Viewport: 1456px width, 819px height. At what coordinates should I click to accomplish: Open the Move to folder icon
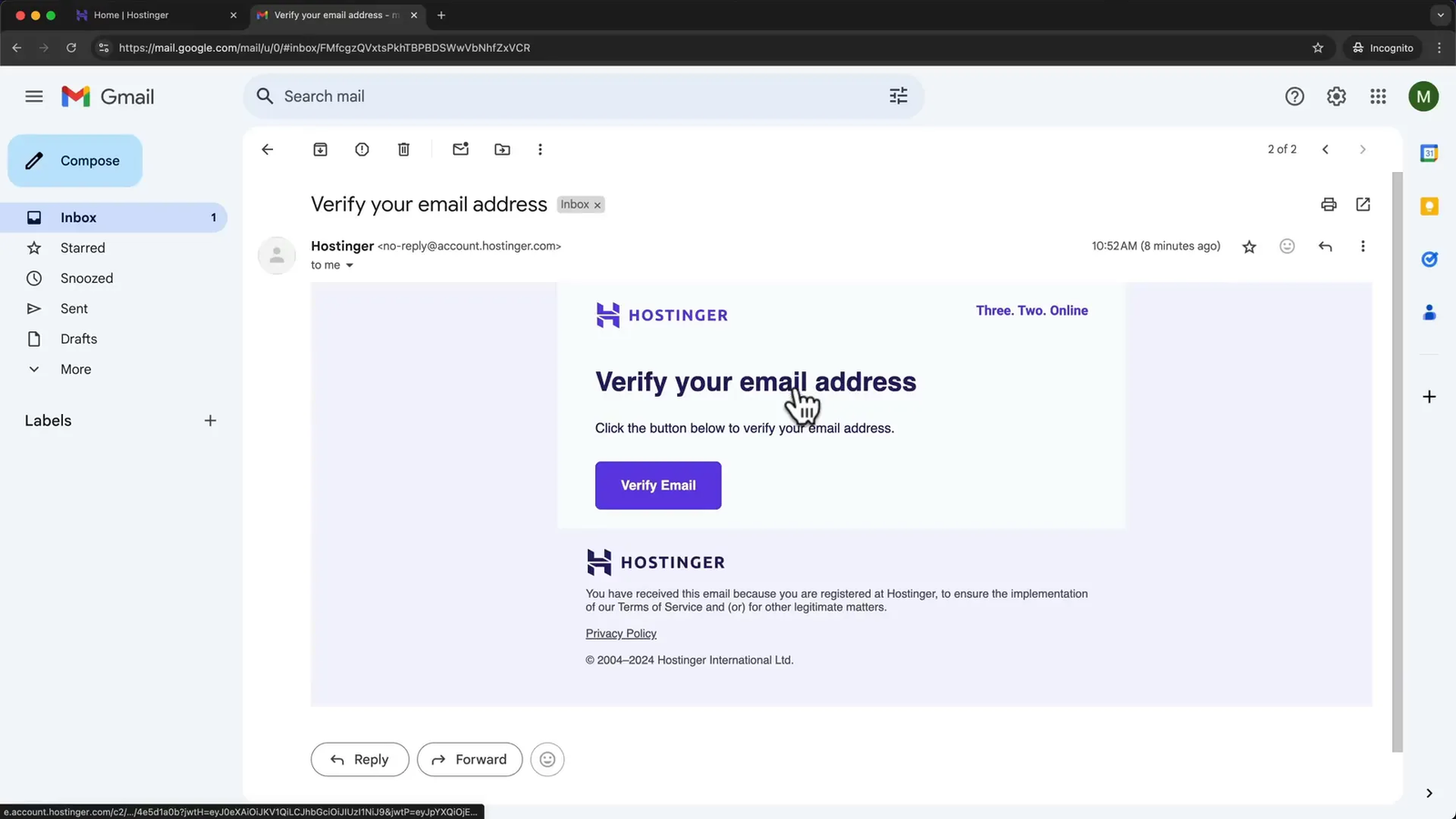point(502,149)
